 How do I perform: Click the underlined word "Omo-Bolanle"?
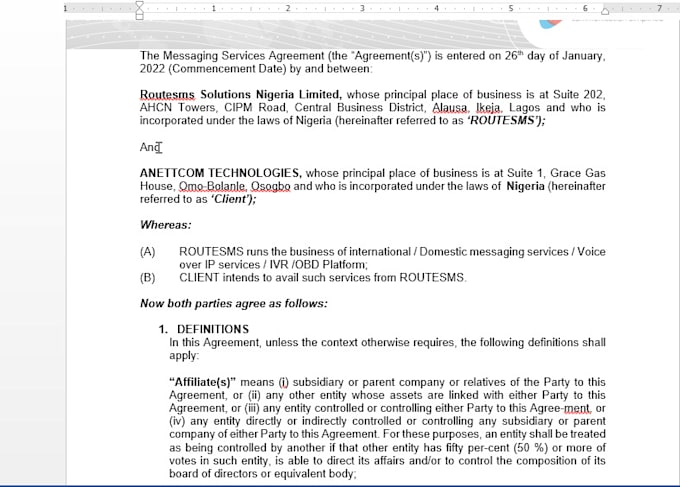(x=212, y=186)
